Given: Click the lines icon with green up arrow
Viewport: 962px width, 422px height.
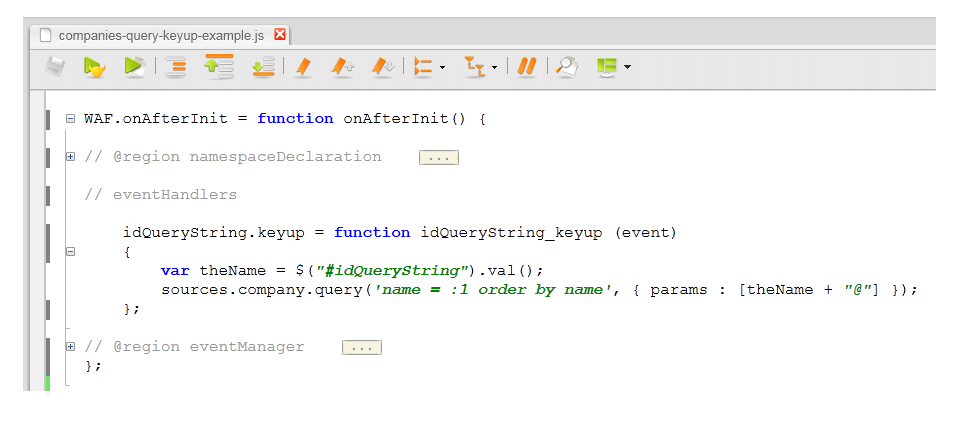Looking at the screenshot, I should 218,67.
